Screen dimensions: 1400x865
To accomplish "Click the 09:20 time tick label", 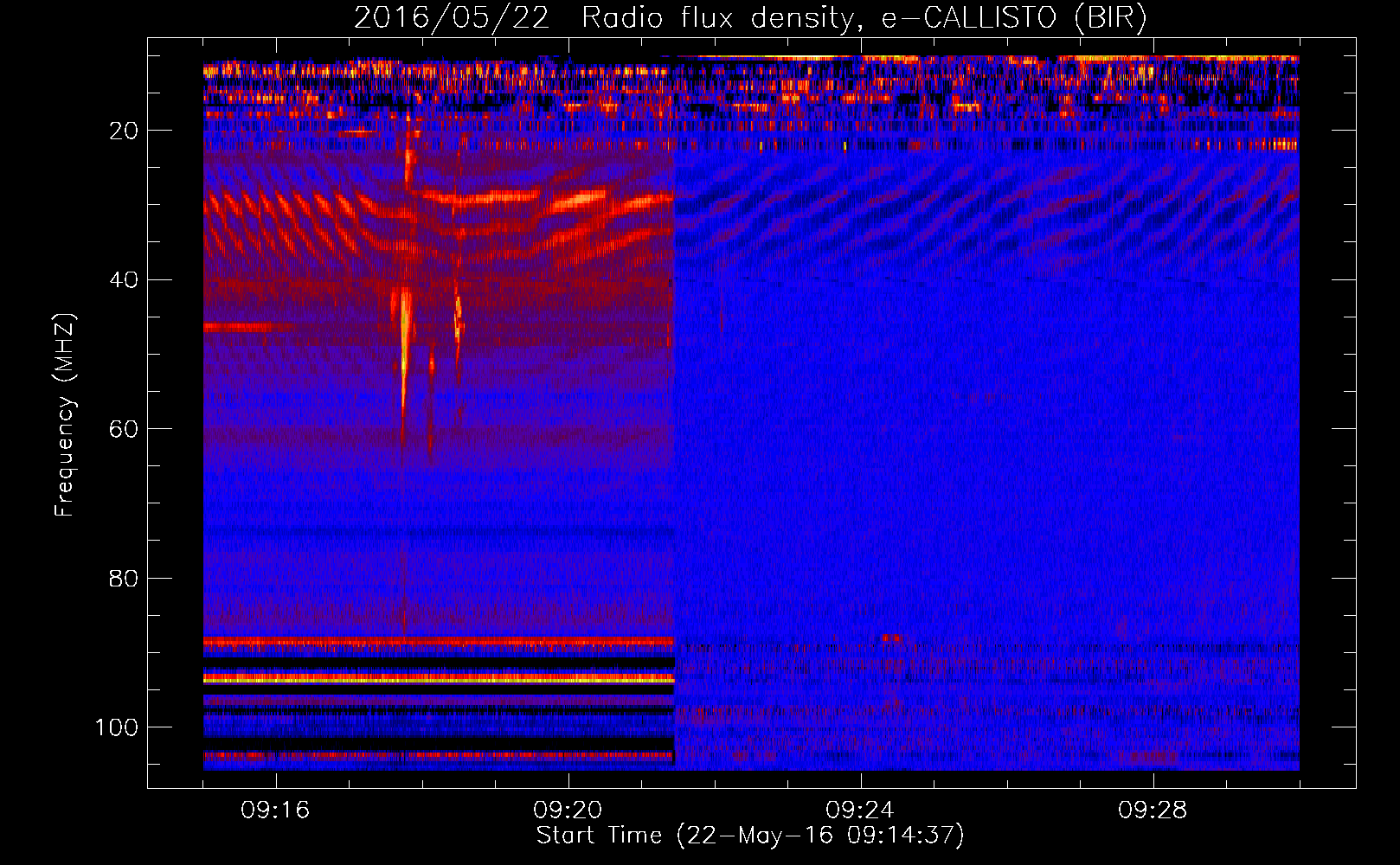I will [568, 811].
